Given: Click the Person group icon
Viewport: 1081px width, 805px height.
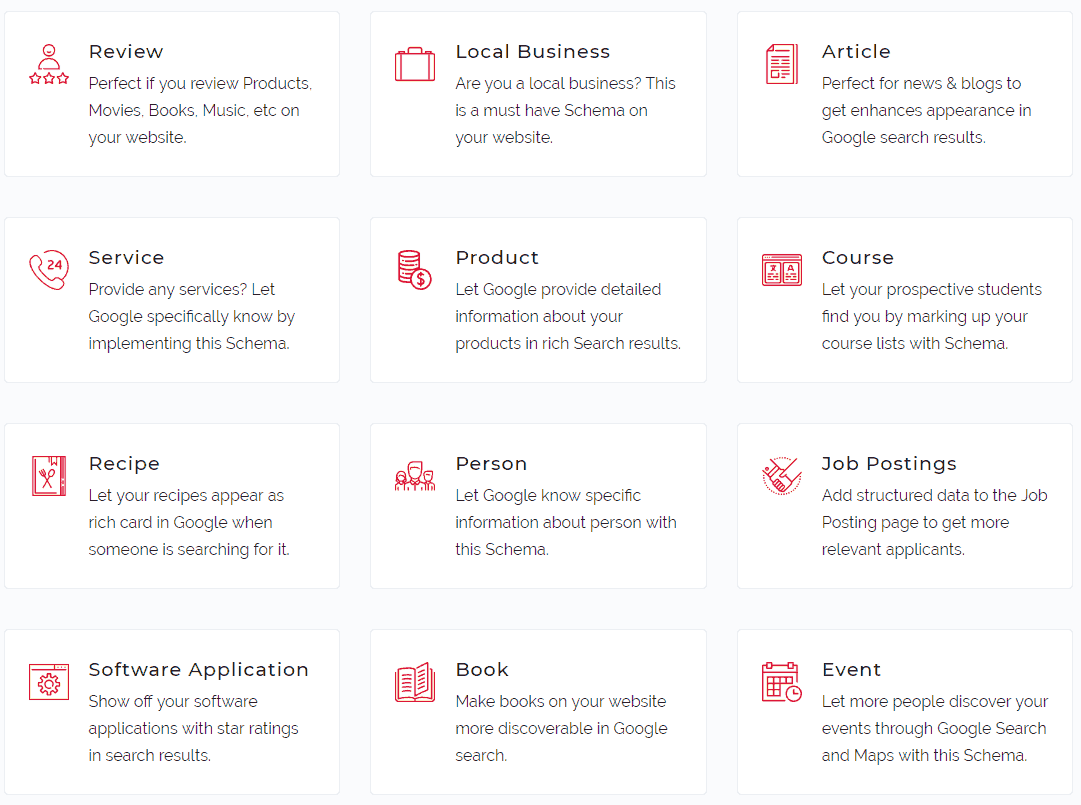Looking at the screenshot, I should coord(415,476).
